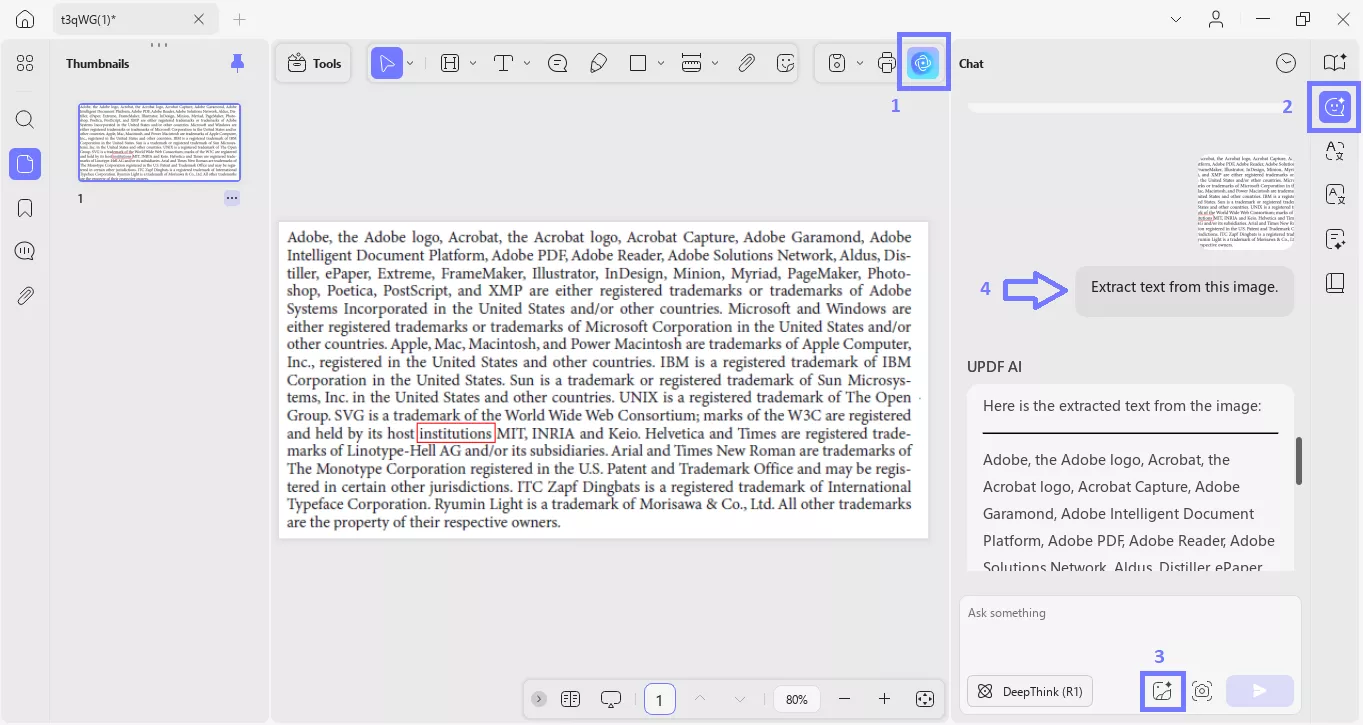Select the page 1 thumbnail
This screenshot has height=725, width=1363.
point(158,142)
